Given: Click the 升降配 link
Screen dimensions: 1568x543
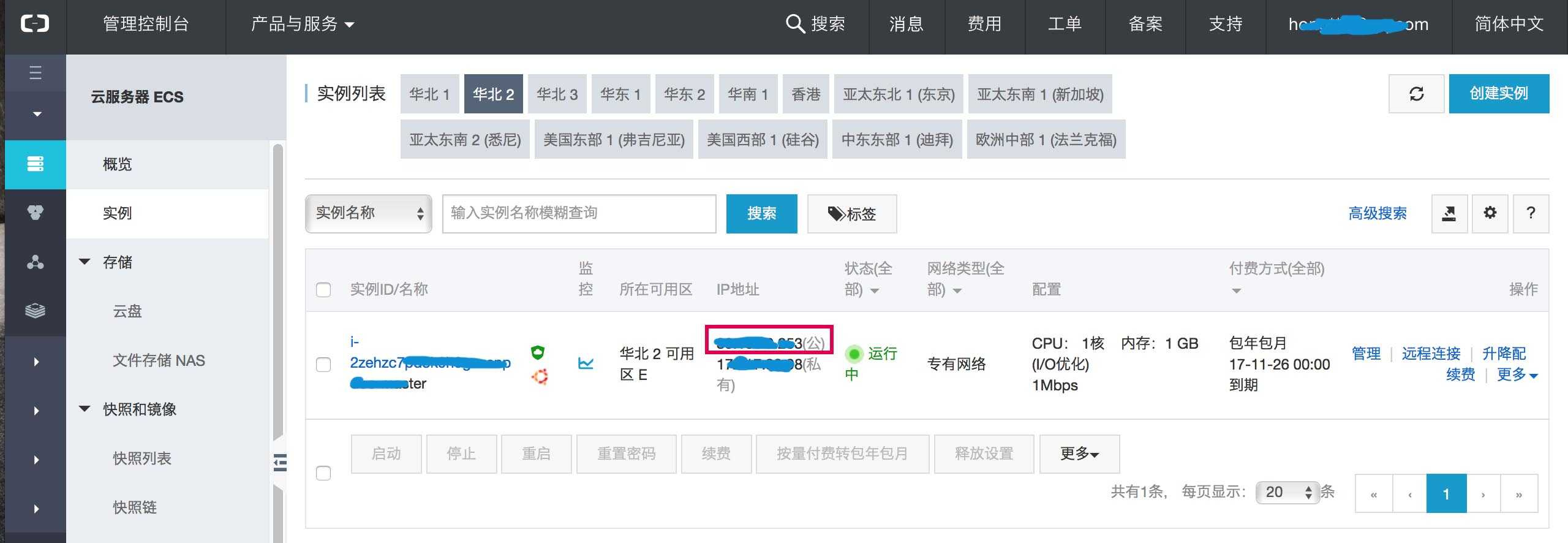Looking at the screenshot, I should (x=1504, y=354).
